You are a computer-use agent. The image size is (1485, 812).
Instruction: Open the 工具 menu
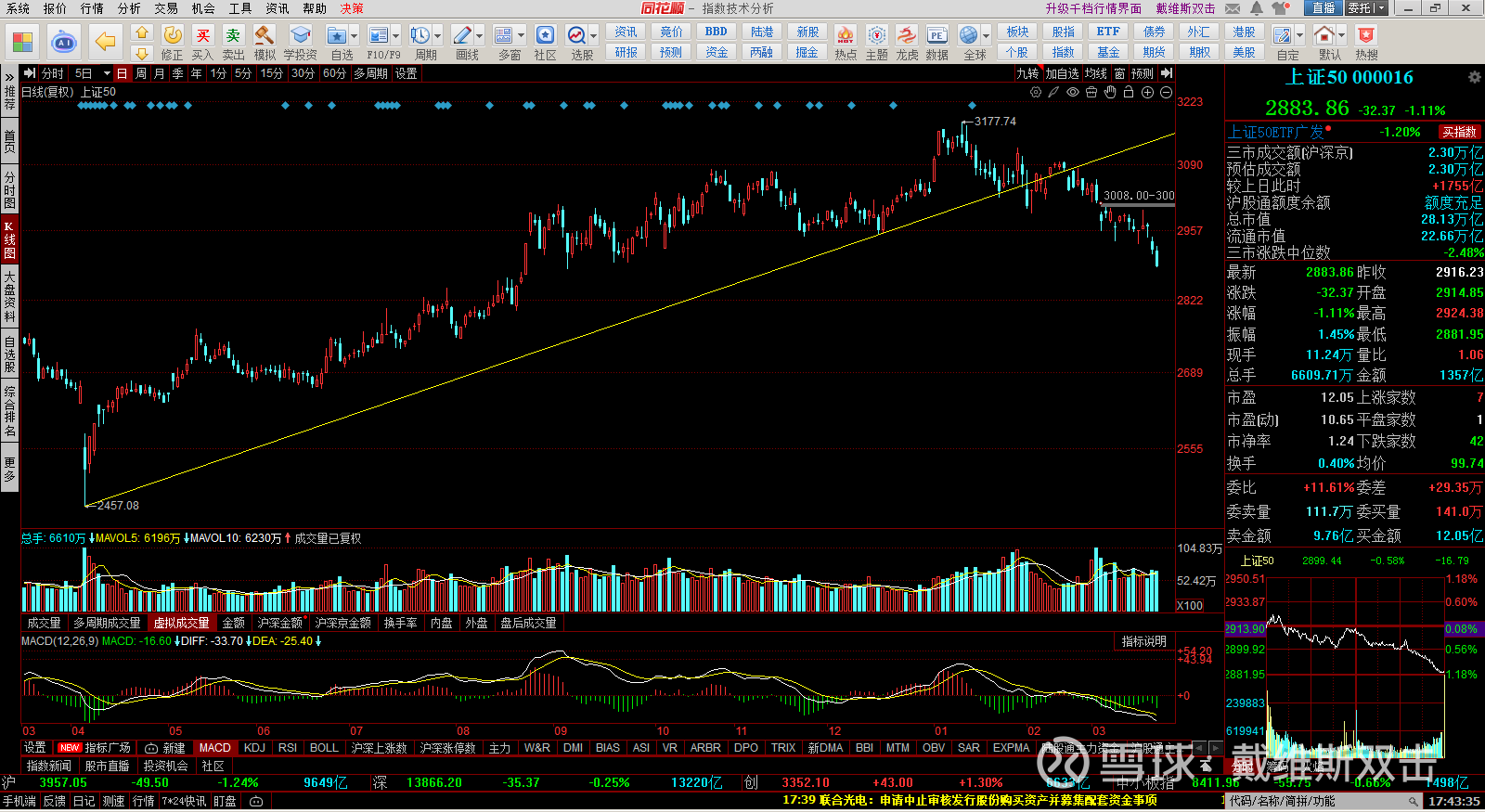coord(240,8)
